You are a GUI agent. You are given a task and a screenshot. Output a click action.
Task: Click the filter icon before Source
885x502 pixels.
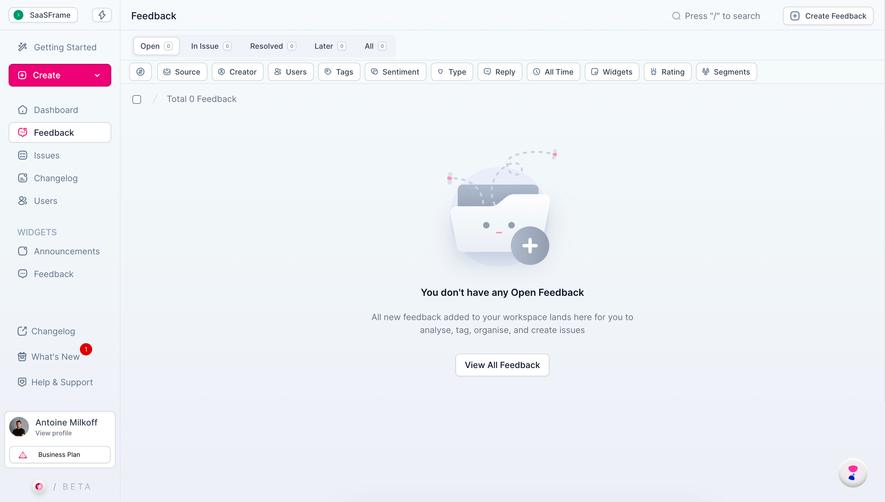141,72
